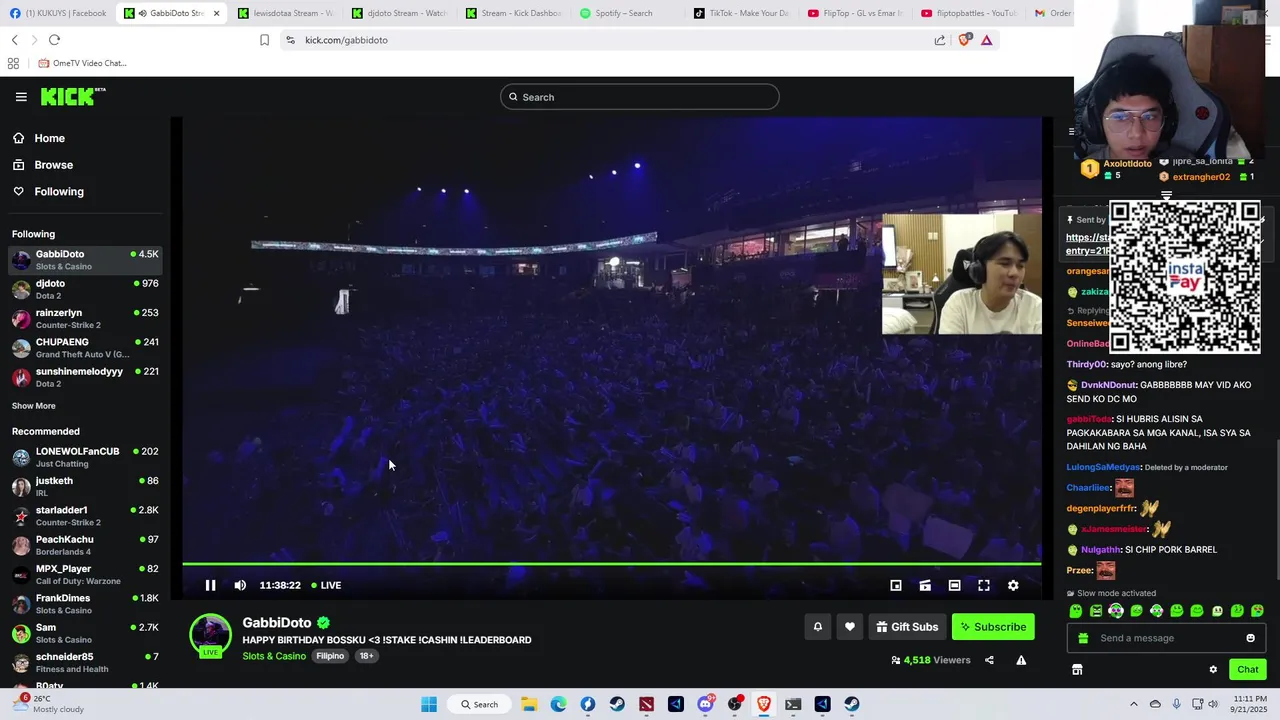
Task: Open Brave browser taskbar icon
Action: pyautogui.click(x=764, y=704)
